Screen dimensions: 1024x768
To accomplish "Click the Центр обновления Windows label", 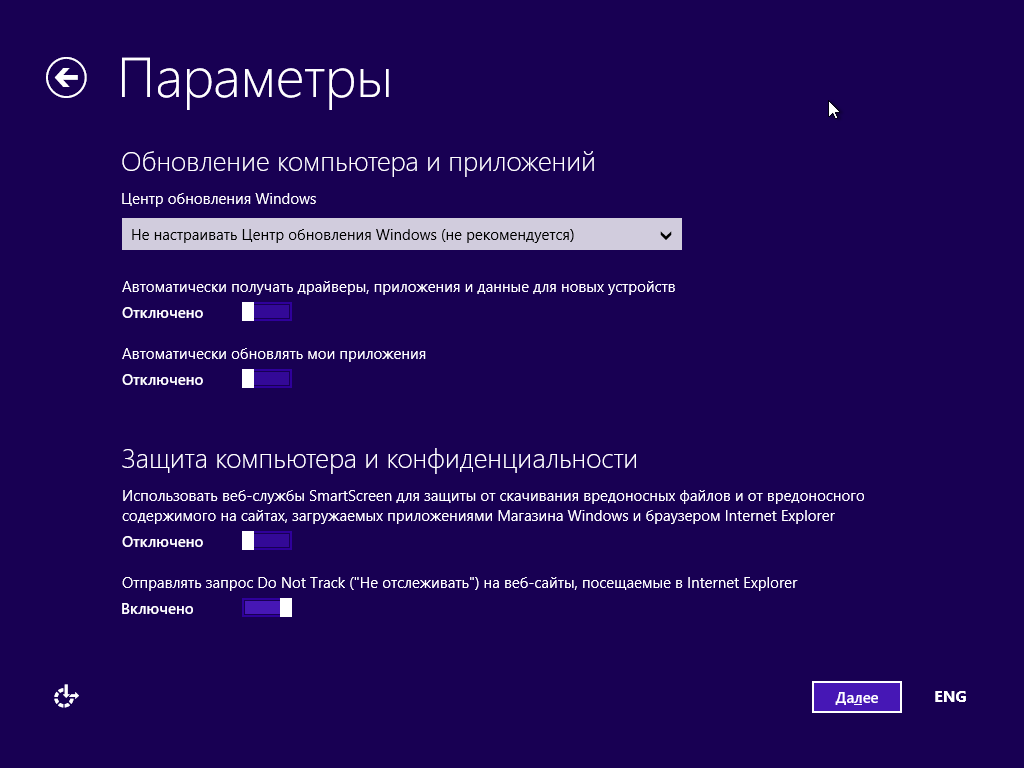I will tap(219, 199).
